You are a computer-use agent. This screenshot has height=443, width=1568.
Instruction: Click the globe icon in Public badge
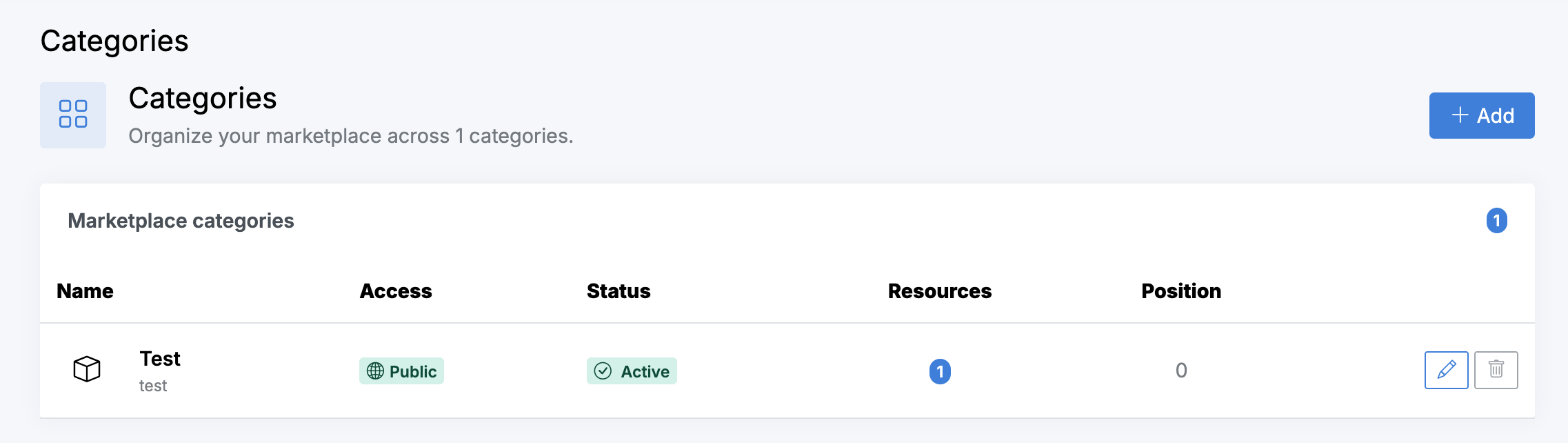[x=375, y=371]
